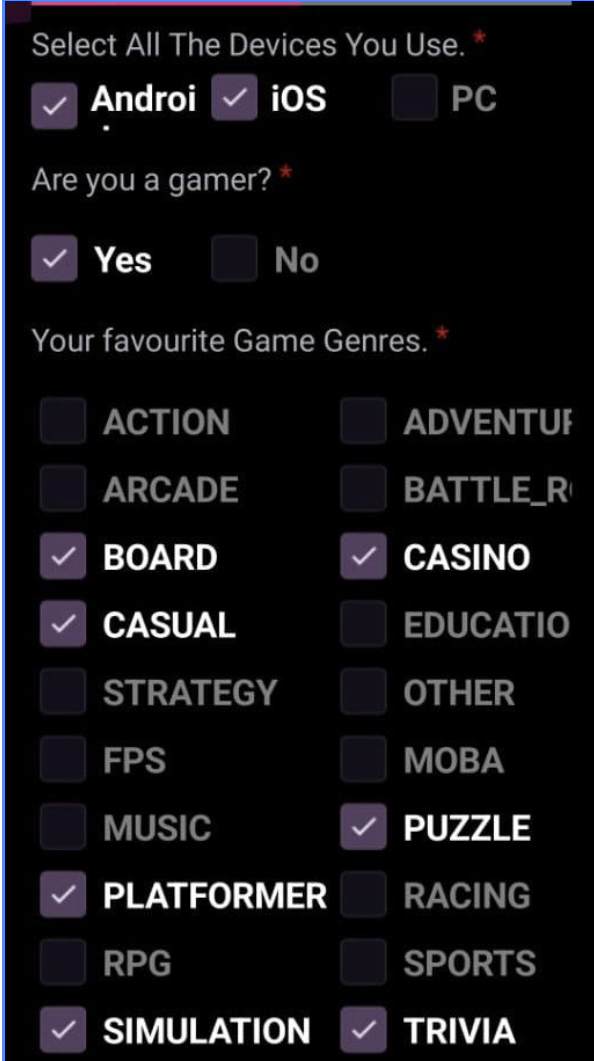Uncheck the iOS device checkbox
This screenshot has height=1061, width=594.
pos(234,97)
